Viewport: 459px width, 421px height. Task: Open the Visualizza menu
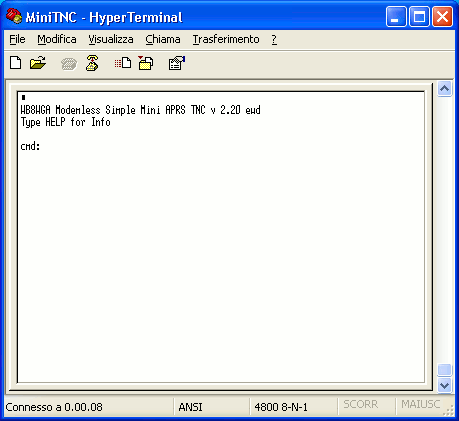tap(111, 39)
